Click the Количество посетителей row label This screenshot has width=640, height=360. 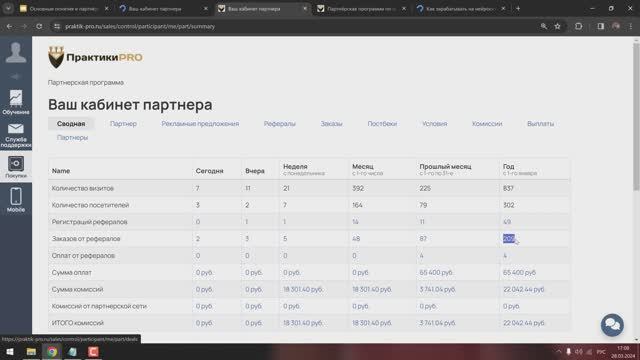pyautogui.click(x=90, y=205)
